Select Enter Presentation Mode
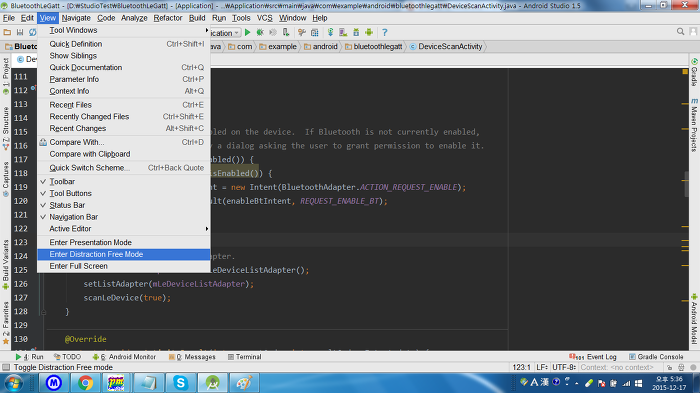Viewport: 700px width, 393px height. pyautogui.click(x=124, y=242)
